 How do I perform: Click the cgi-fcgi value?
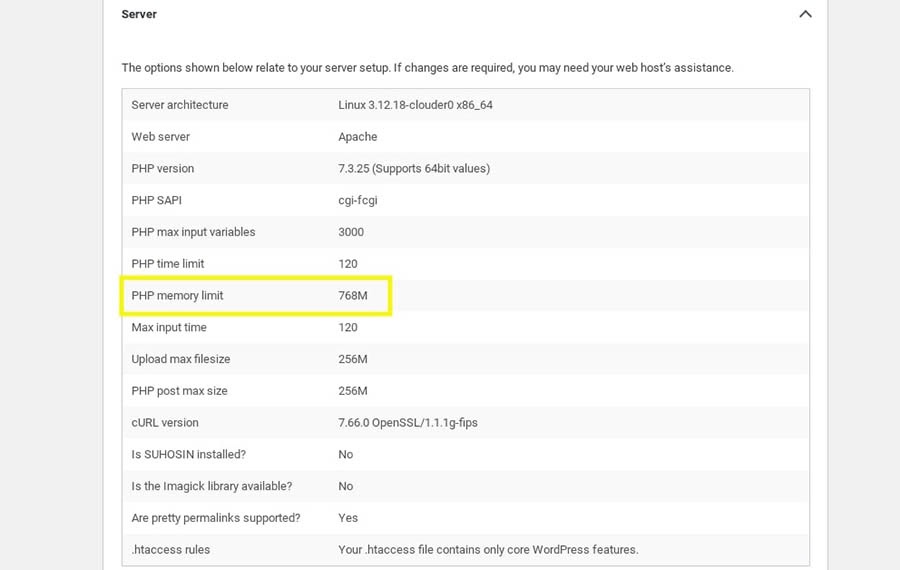click(358, 200)
